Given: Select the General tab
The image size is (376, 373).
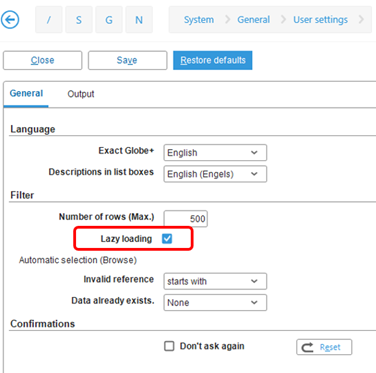Looking at the screenshot, I should (x=26, y=93).
